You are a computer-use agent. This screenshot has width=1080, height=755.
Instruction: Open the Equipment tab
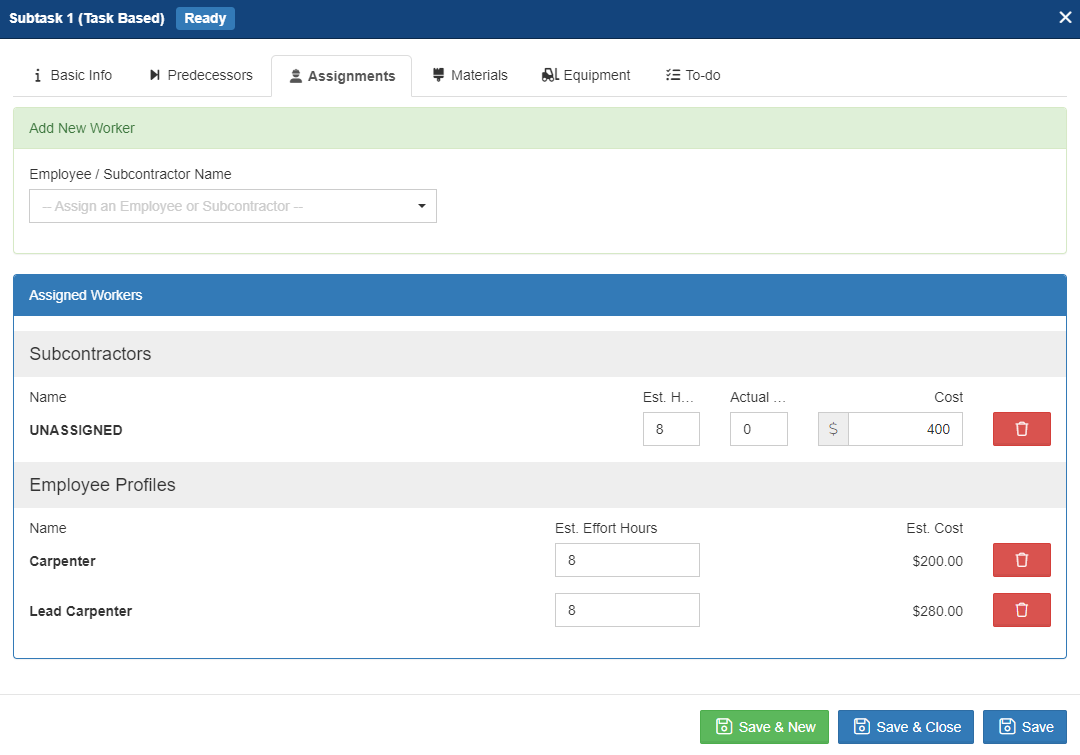point(586,75)
